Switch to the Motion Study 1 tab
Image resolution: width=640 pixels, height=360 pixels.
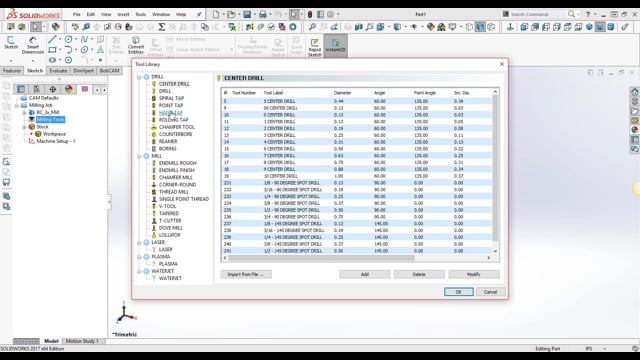click(x=82, y=341)
